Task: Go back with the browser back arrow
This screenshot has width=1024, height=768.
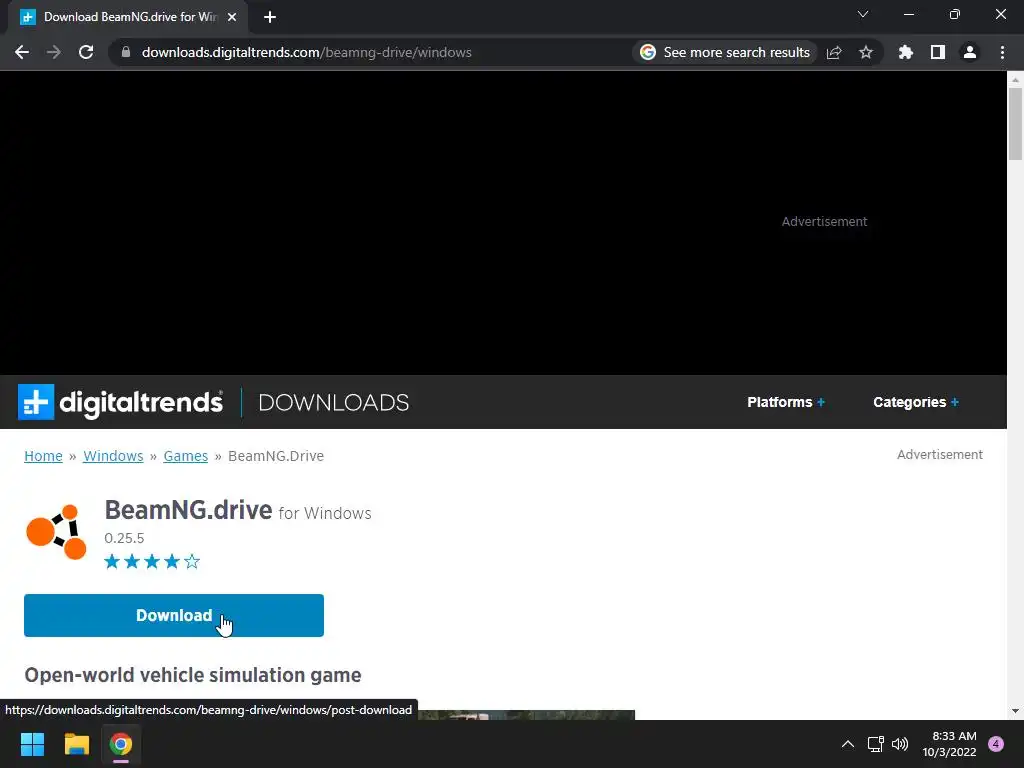Action: point(22,52)
